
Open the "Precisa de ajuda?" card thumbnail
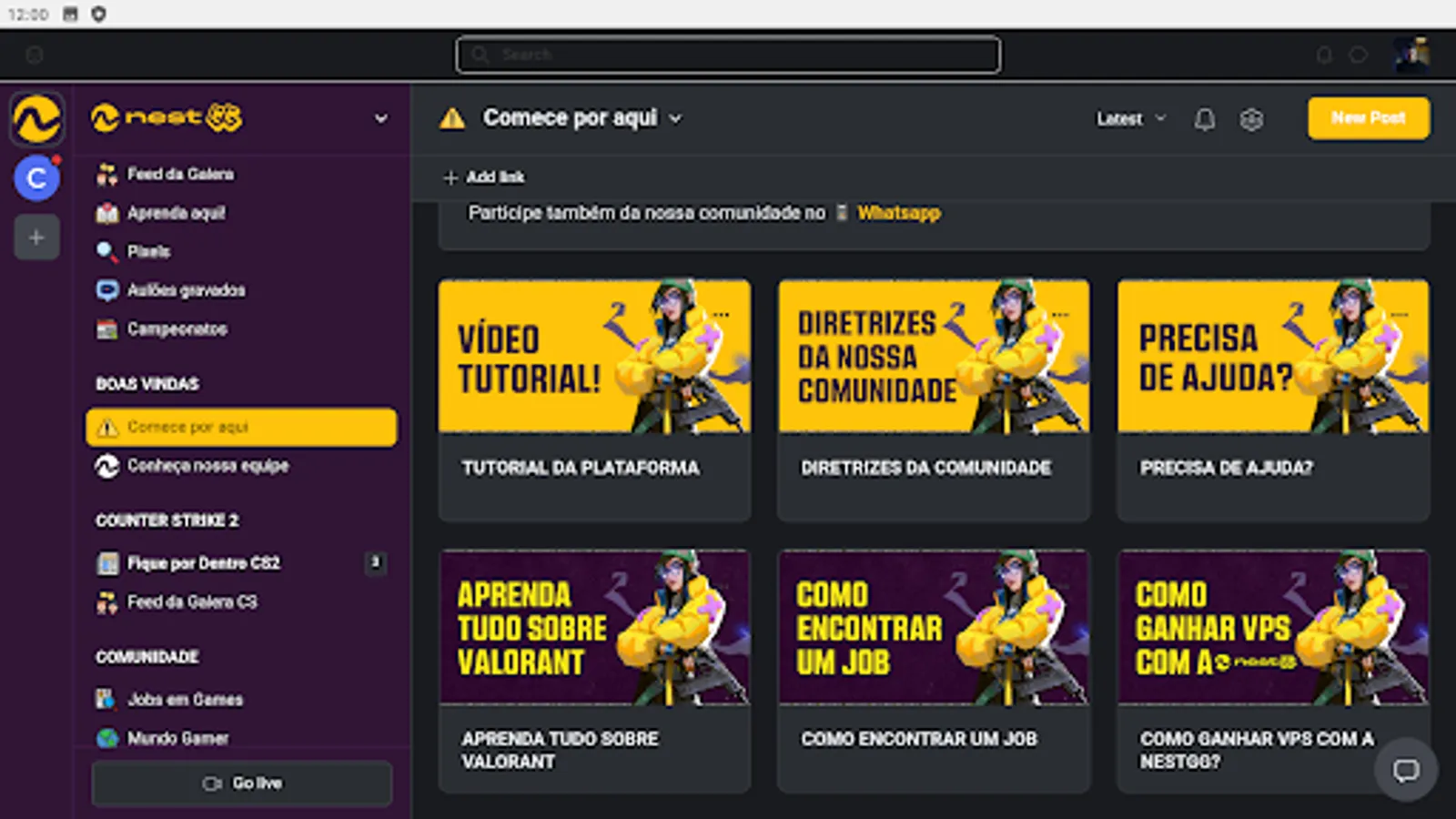pyautogui.click(x=1273, y=356)
